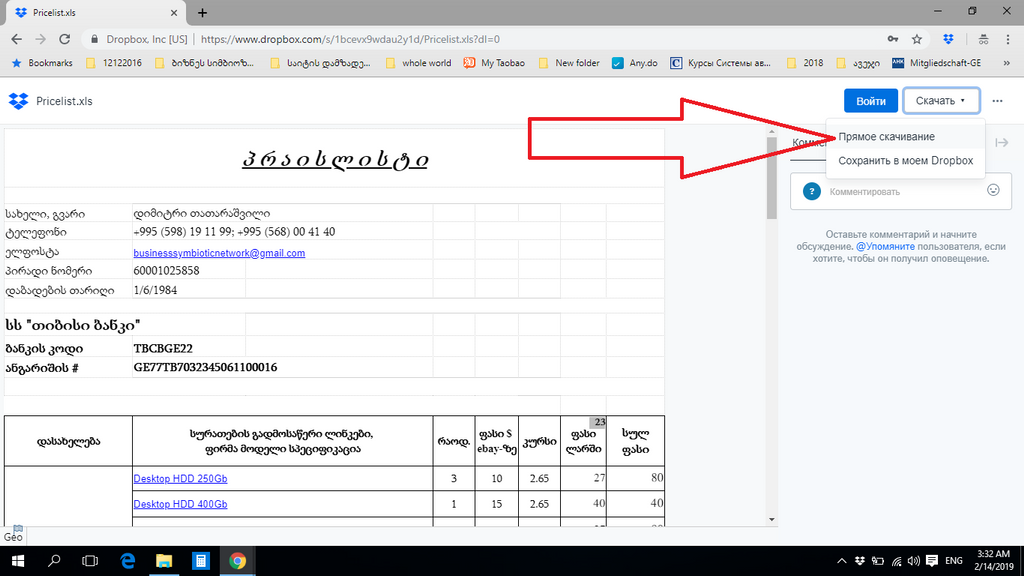Click the Войти sign-in button

871,101
